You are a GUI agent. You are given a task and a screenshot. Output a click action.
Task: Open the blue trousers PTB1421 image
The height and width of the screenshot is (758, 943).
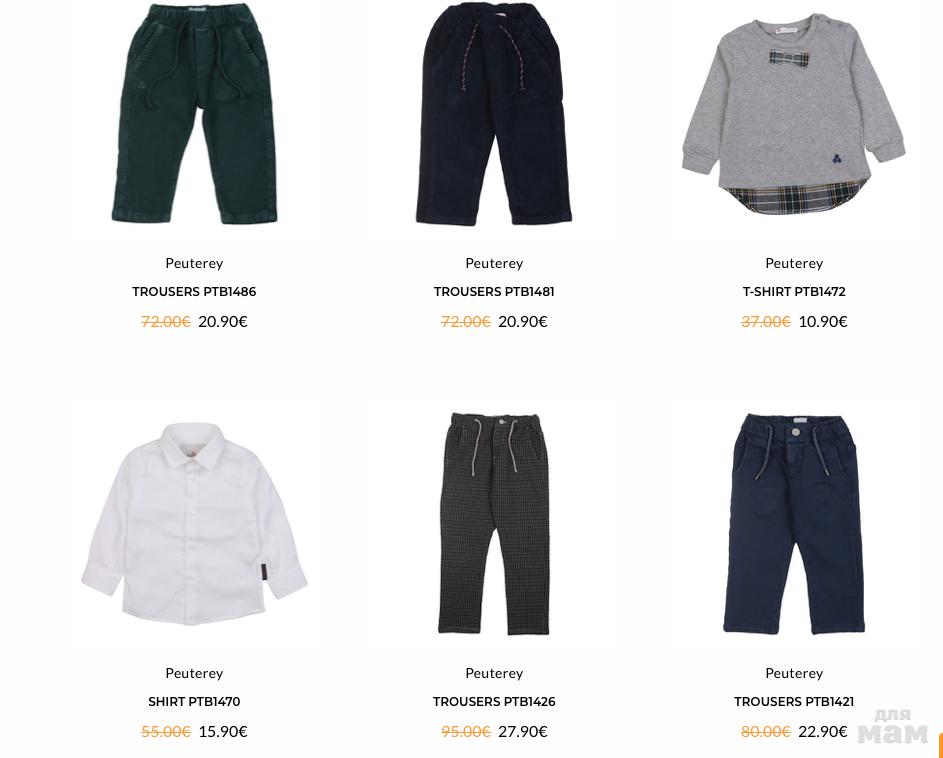coord(794,523)
